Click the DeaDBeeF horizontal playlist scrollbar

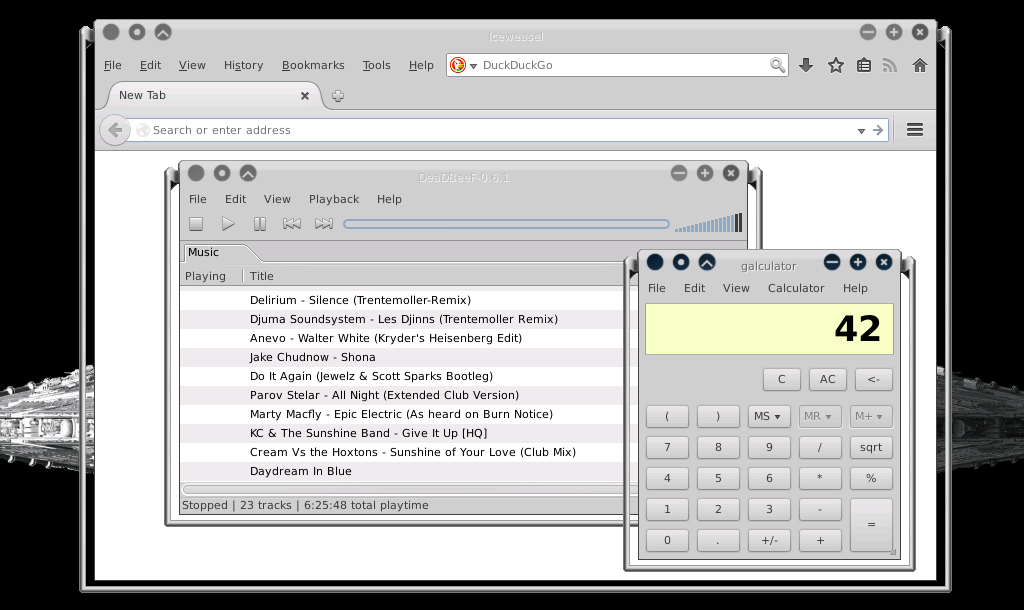tap(403, 489)
